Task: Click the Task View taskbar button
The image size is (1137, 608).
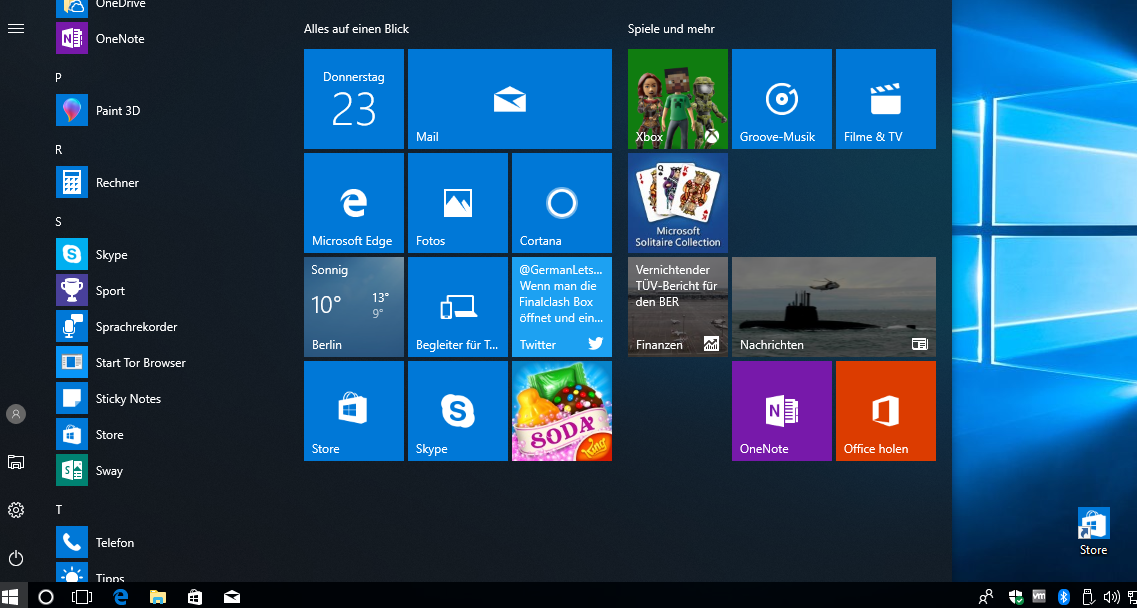Action: point(82,597)
